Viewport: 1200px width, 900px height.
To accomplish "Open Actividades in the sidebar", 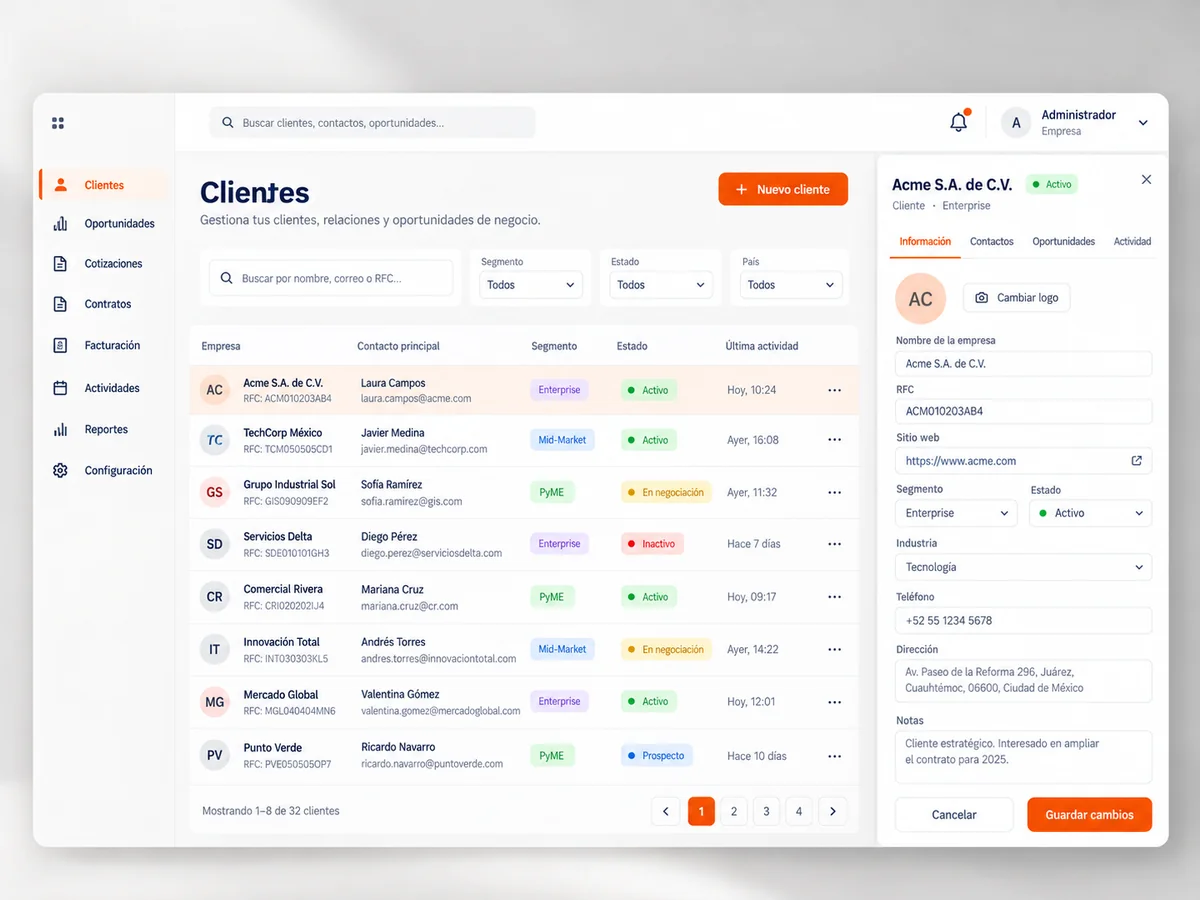I will pyautogui.click(x=105, y=388).
